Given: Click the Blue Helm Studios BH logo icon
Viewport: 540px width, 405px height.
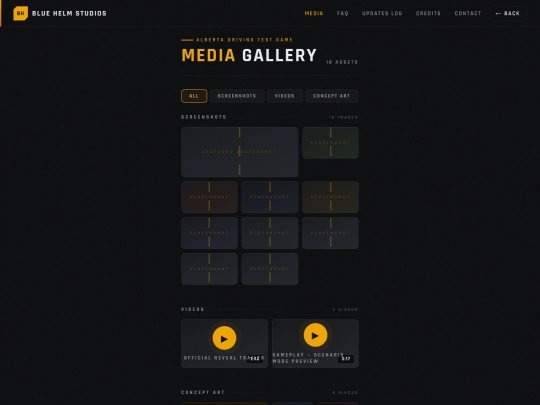Looking at the screenshot, I should coord(20,13).
